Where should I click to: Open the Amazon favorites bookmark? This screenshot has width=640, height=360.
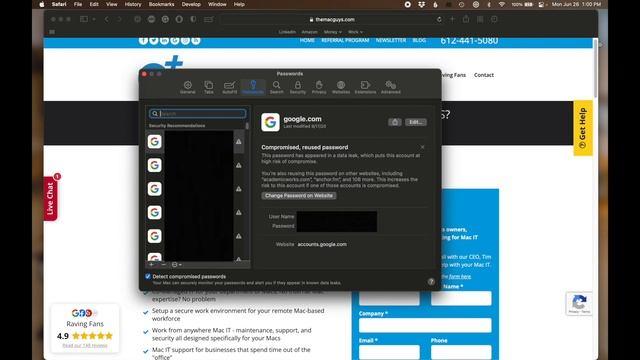[309, 32]
